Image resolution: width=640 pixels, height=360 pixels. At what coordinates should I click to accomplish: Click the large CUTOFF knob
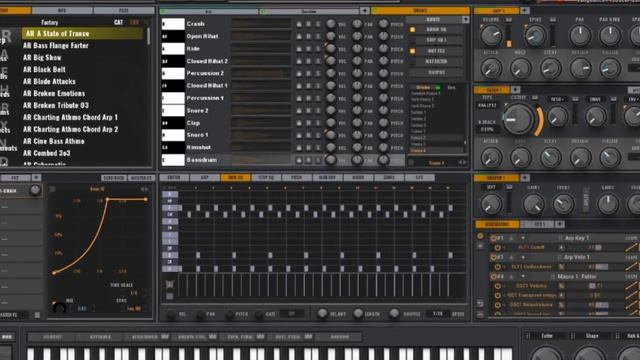[x=518, y=119]
